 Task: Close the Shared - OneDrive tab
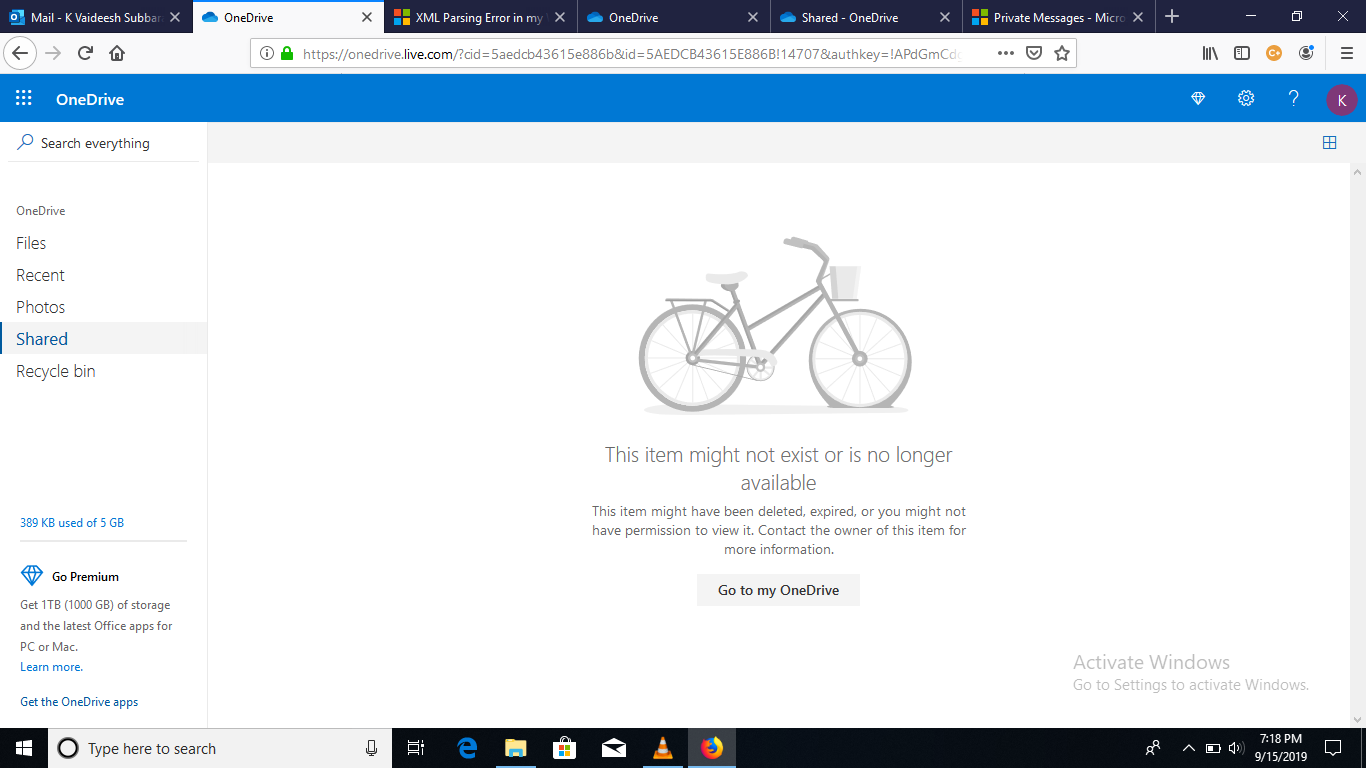[944, 17]
